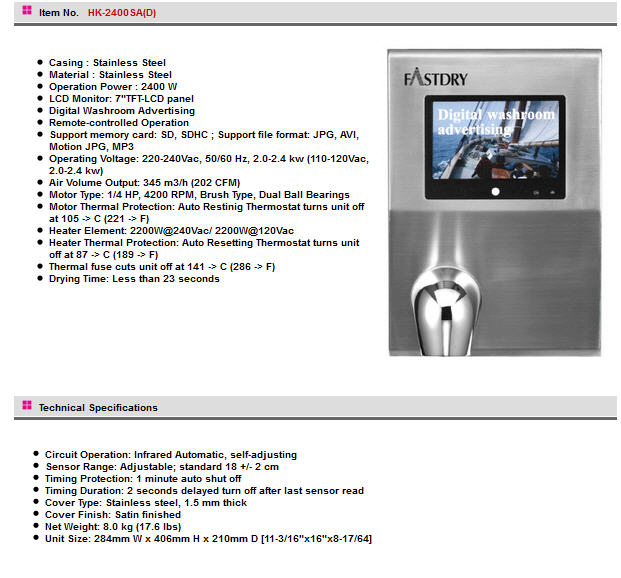The image size is (621, 578).
Task: Click the 'LCD Monitor: 7"TFT-LCD panel' line
Action: tap(121, 99)
